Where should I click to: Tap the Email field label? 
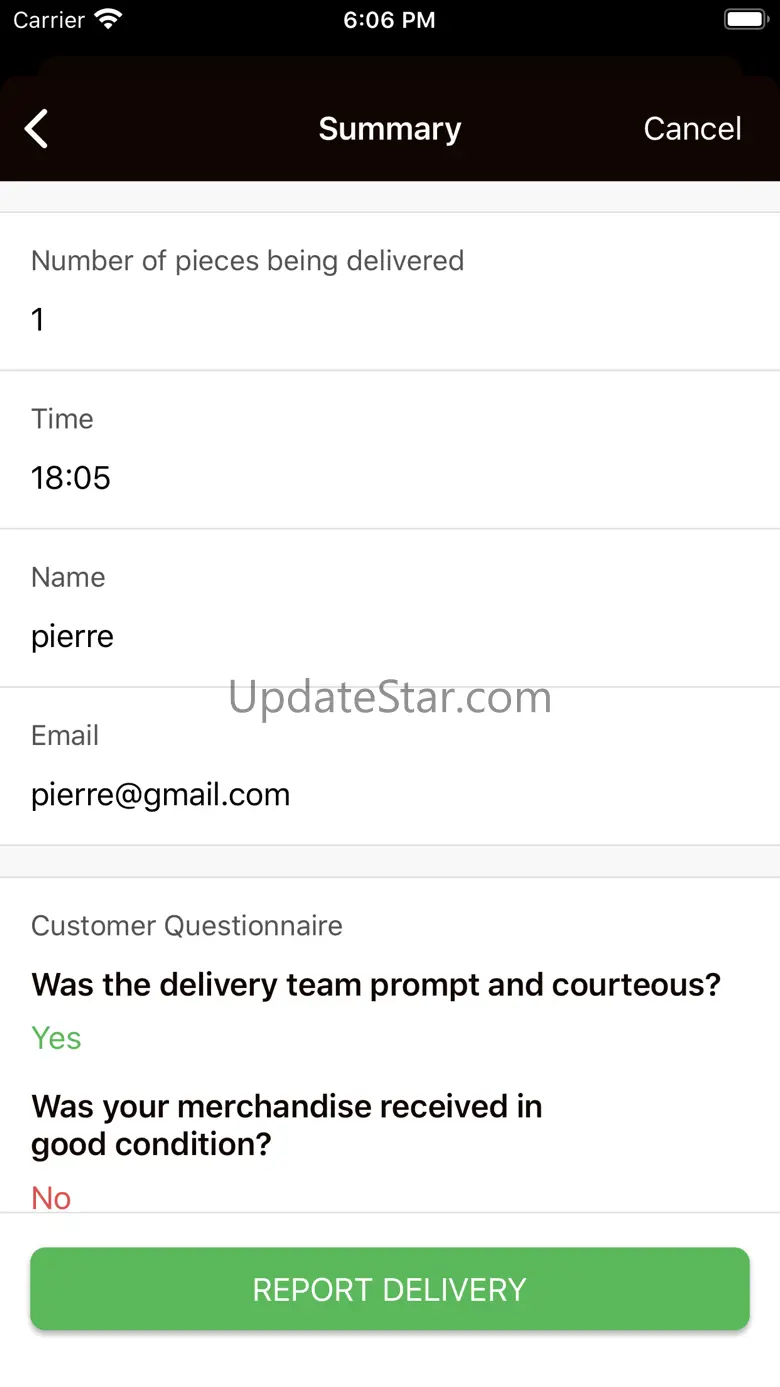[x=65, y=736]
